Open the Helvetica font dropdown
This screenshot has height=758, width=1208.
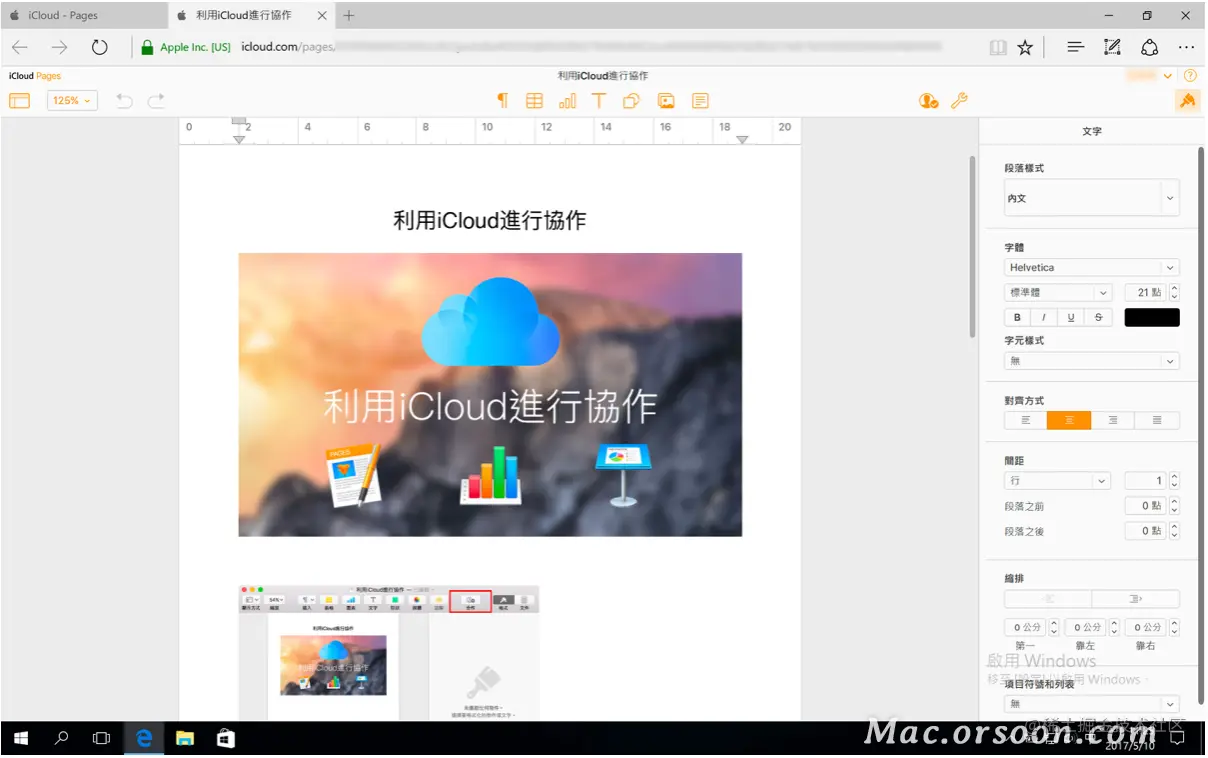(1092, 267)
